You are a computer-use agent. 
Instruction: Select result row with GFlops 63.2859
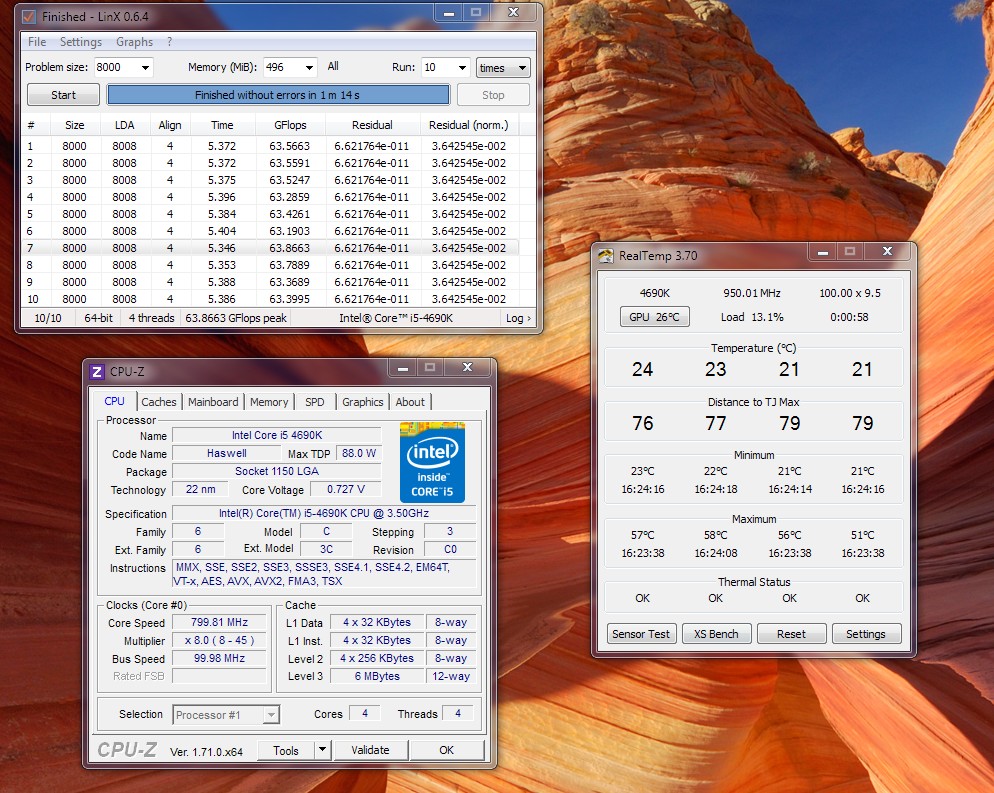tap(270, 197)
